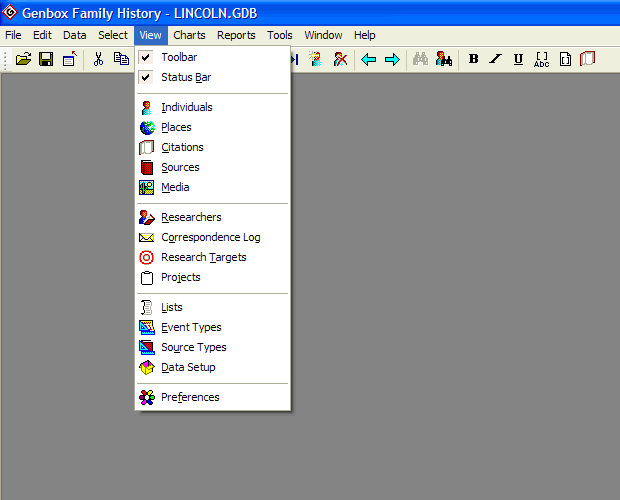
Task: Select Individuals from the View menu
Action: [x=187, y=107]
